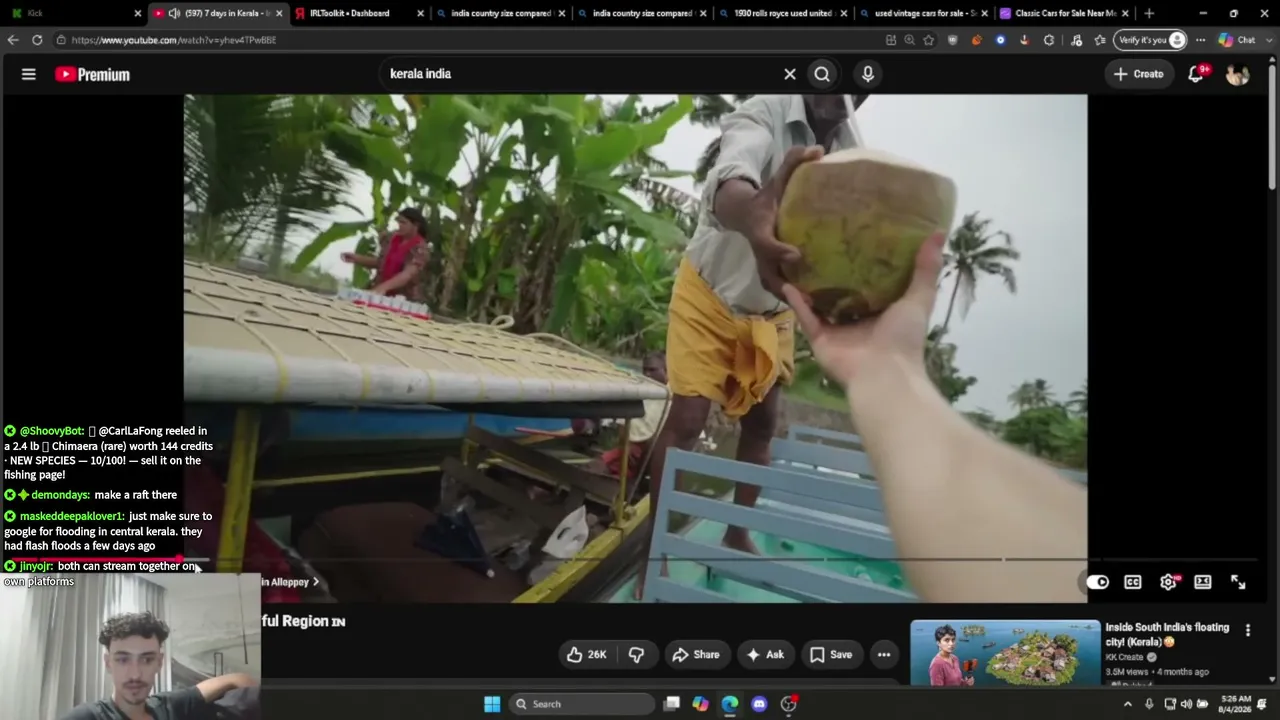
Task: Open the system tray volume control
Action: click(x=1186, y=704)
